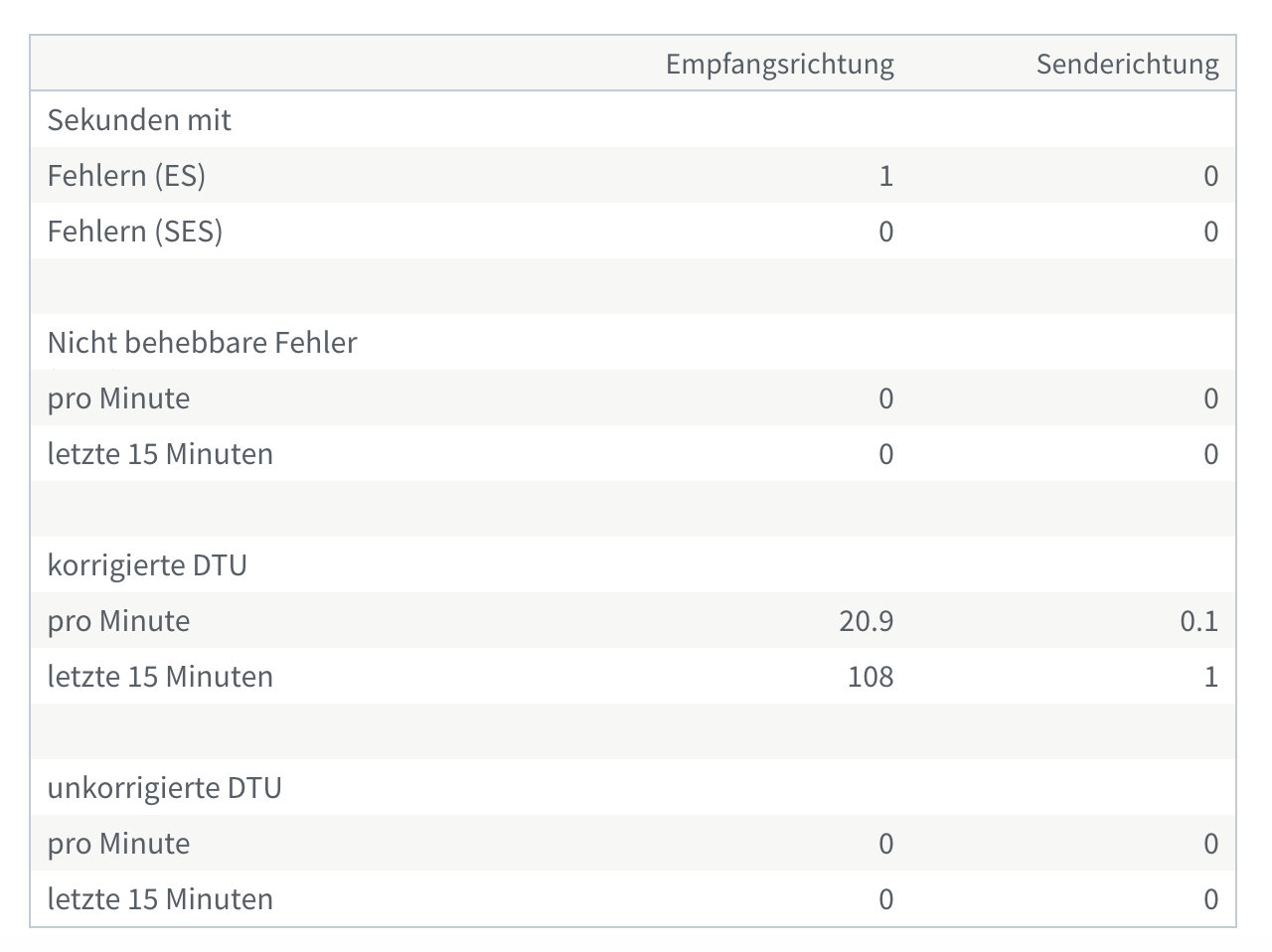Click pro Minute under unkorrigierte DTU
Image resolution: width=1272 pixels, height=952 pixels.
tap(118, 844)
